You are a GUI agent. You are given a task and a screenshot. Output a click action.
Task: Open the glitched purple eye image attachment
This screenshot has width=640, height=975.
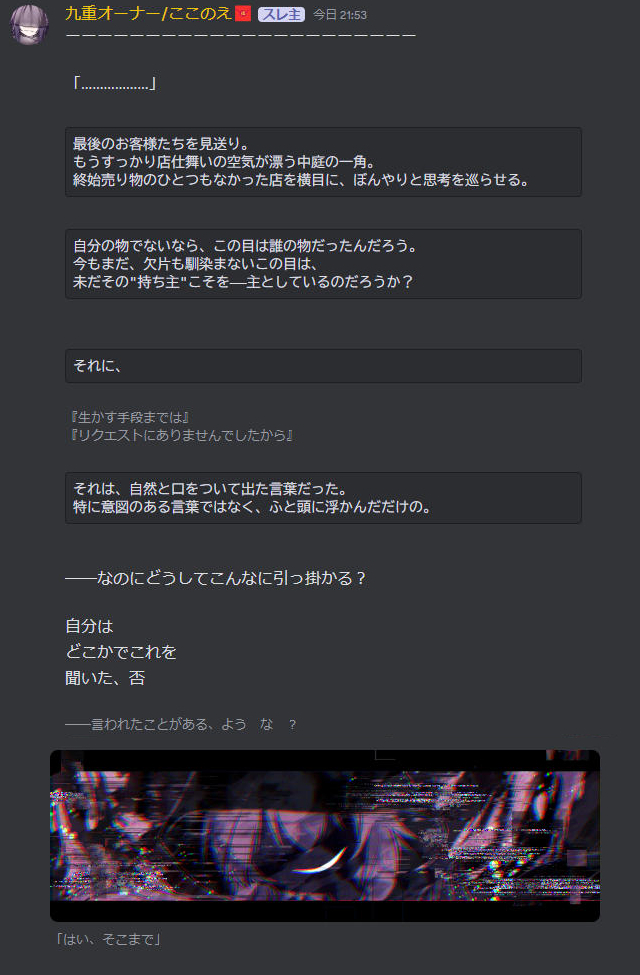click(325, 836)
